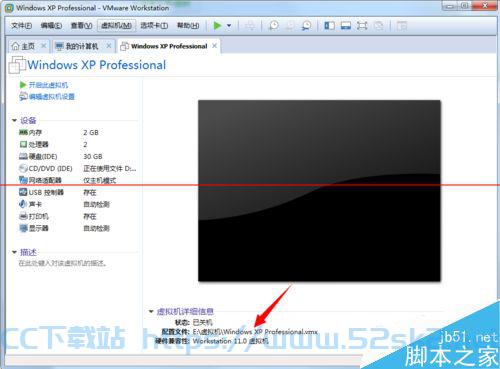Click the black virtual machine preview screen
The height and width of the screenshot is (369, 500).
click(319, 191)
